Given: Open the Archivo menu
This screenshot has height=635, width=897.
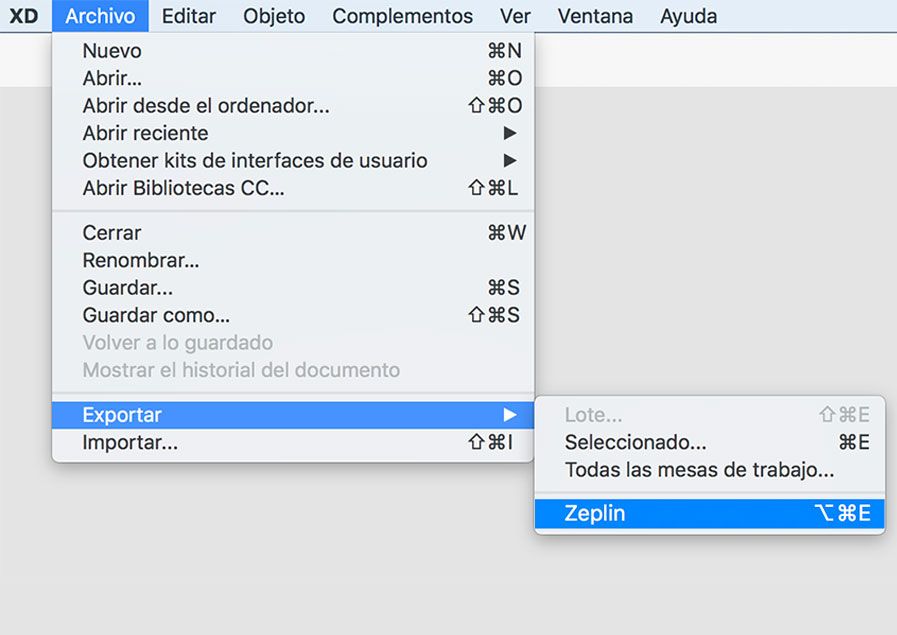Looking at the screenshot, I should [99, 16].
